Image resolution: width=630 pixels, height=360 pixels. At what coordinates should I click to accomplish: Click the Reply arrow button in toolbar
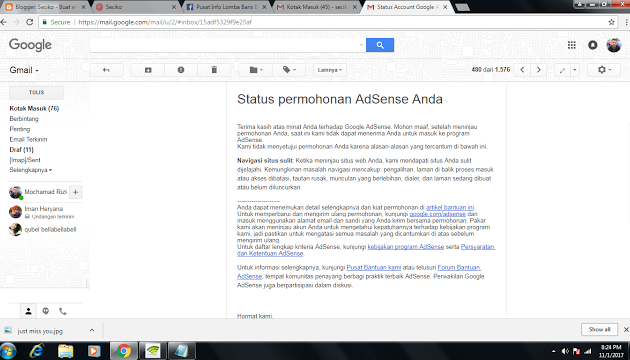click(106, 70)
